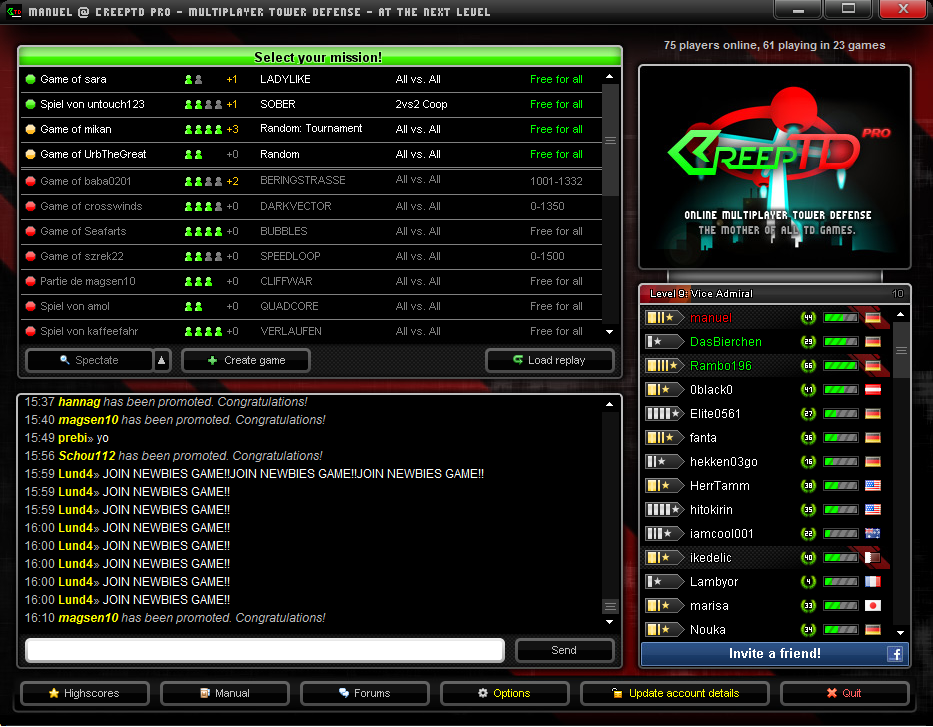Click the CreepTD app icon in title bar
Screen dimensions: 933x727
click(14, 11)
